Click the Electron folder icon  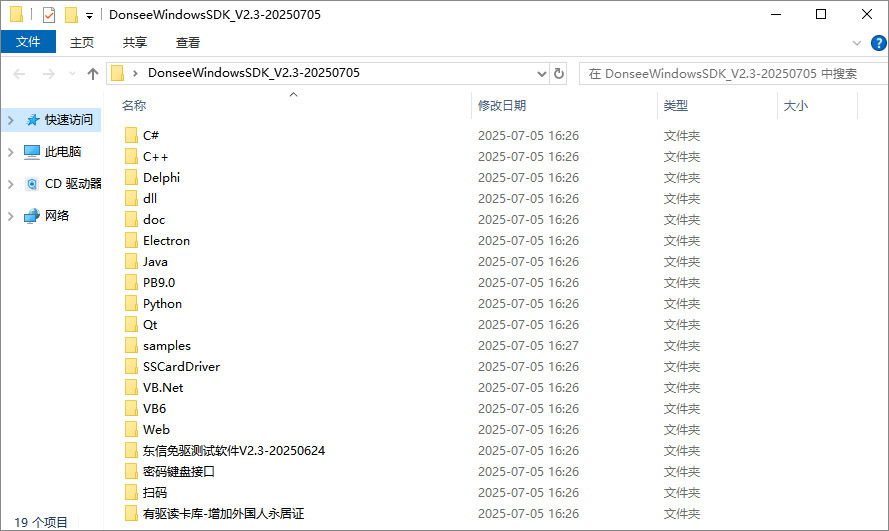(x=131, y=241)
